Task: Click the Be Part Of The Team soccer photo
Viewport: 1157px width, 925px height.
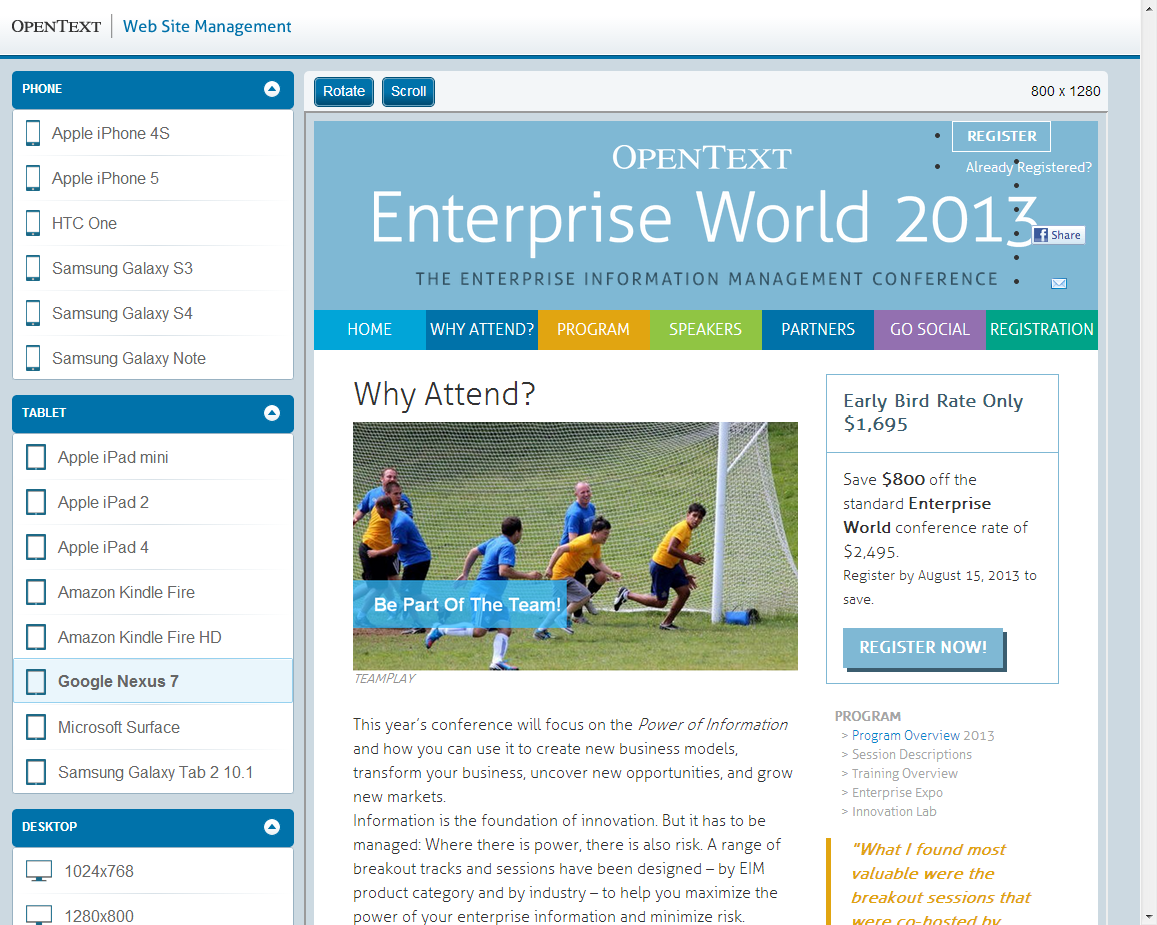Action: pos(575,546)
